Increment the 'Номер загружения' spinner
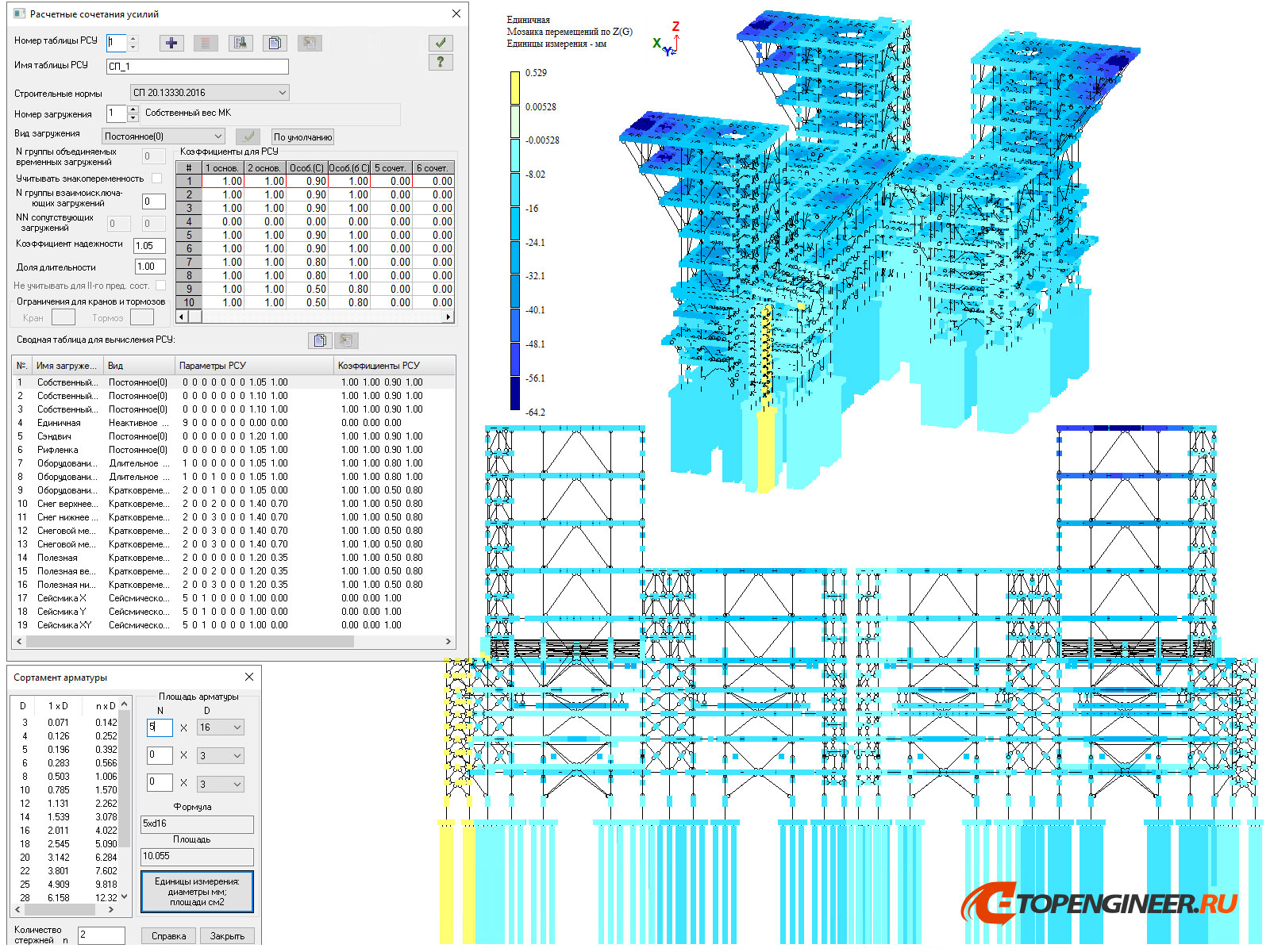1270x952 pixels. [x=133, y=109]
